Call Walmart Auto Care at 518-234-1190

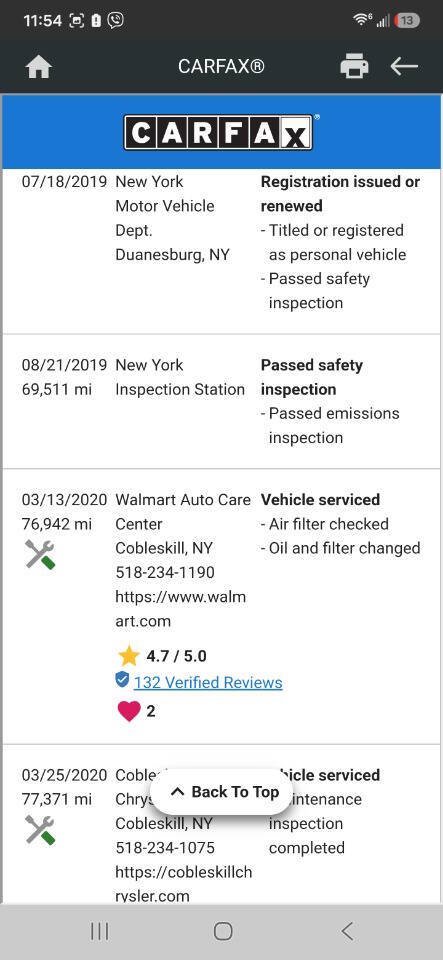(x=165, y=572)
